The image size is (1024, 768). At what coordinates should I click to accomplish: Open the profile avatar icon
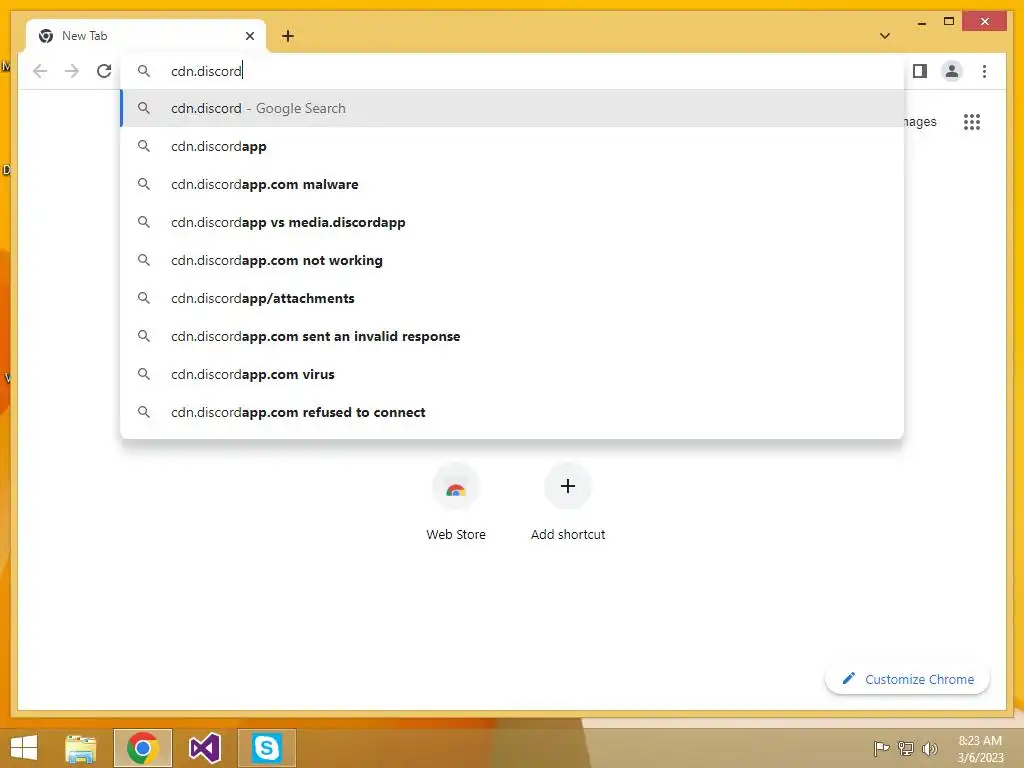[x=952, y=71]
